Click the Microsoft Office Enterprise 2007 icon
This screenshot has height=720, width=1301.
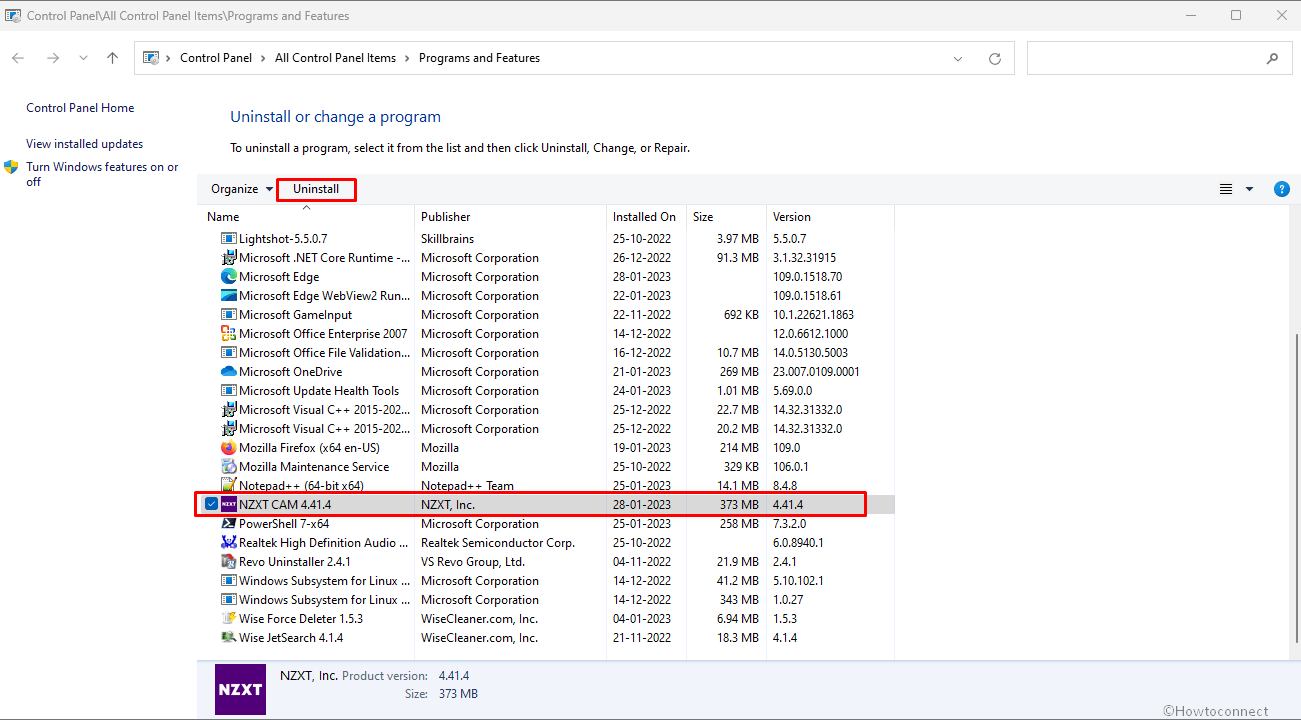coord(229,334)
